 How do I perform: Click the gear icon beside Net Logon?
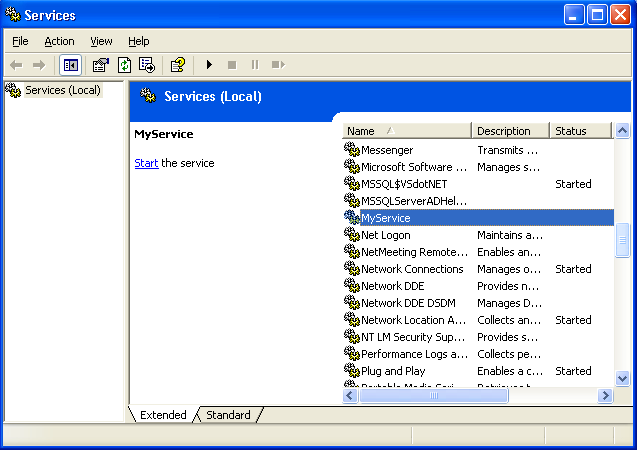tap(351, 235)
